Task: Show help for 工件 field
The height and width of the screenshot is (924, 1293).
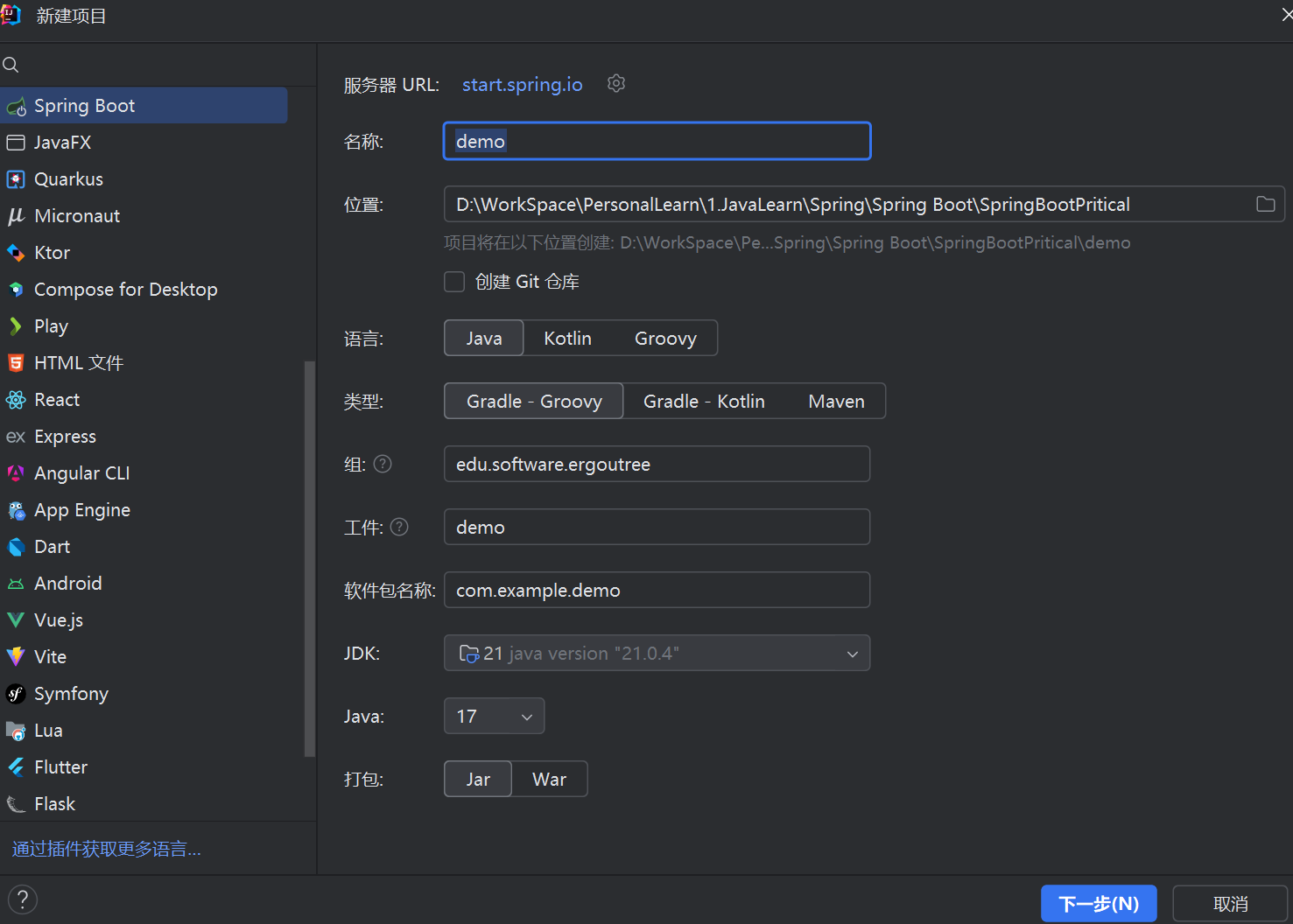Action: click(399, 527)
